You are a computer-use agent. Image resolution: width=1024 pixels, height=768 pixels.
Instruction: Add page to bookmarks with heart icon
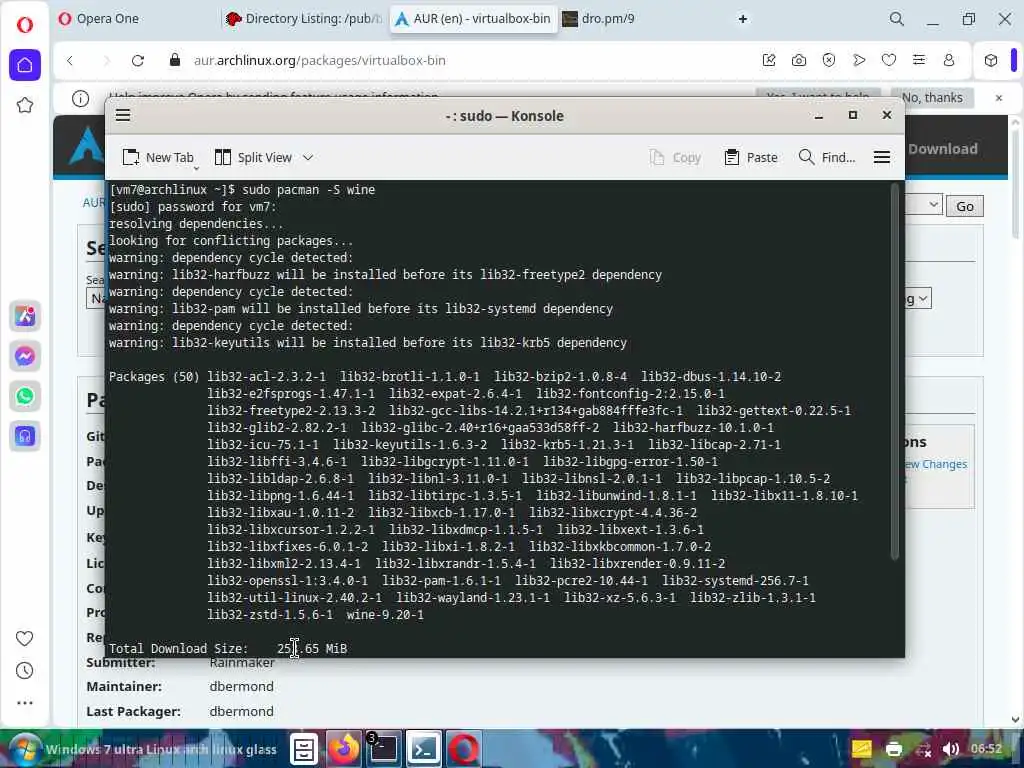tap(889, 60)
